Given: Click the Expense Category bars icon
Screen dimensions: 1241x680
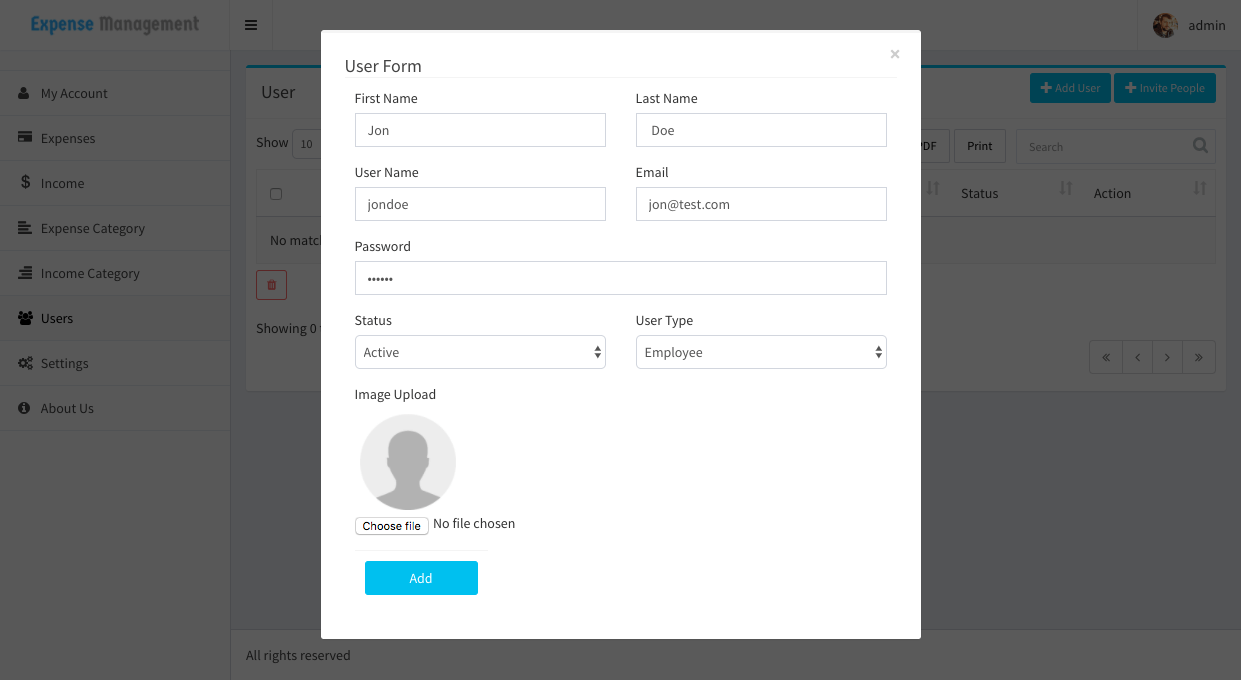Looking at the screenshot, I should point(25,228).
